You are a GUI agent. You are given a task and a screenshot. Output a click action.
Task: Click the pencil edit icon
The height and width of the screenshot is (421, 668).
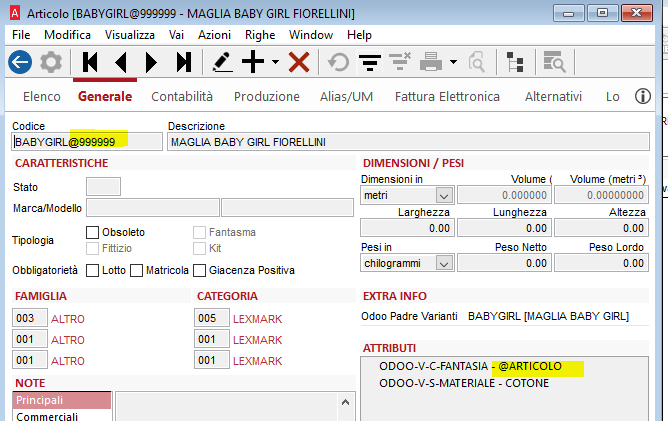tap(223, 62)
